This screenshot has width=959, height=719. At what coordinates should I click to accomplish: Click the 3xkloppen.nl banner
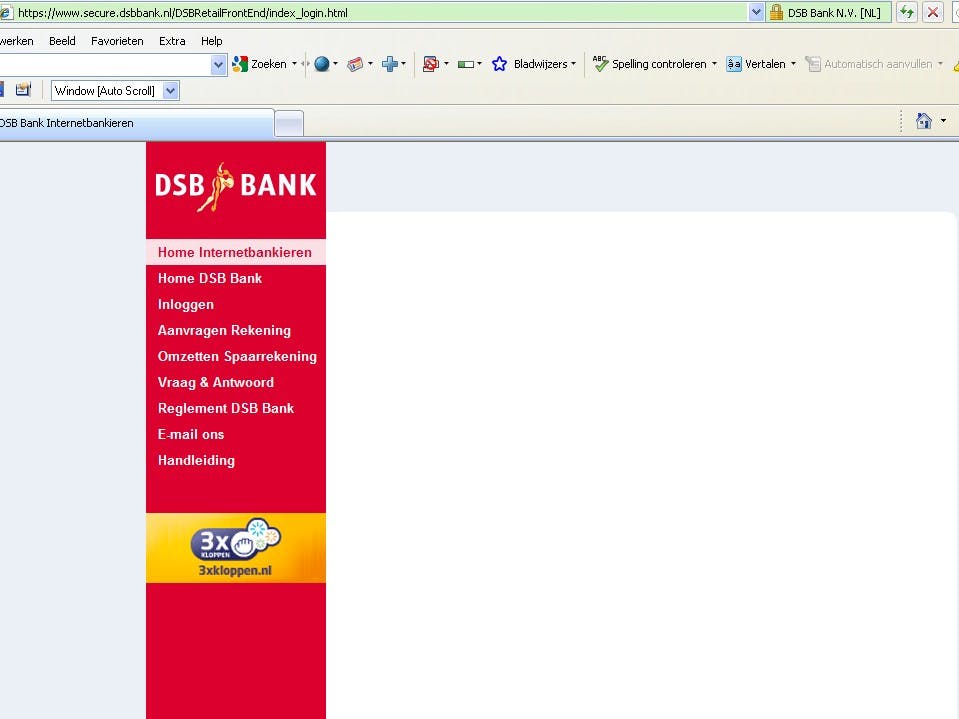tap(235, 548)
